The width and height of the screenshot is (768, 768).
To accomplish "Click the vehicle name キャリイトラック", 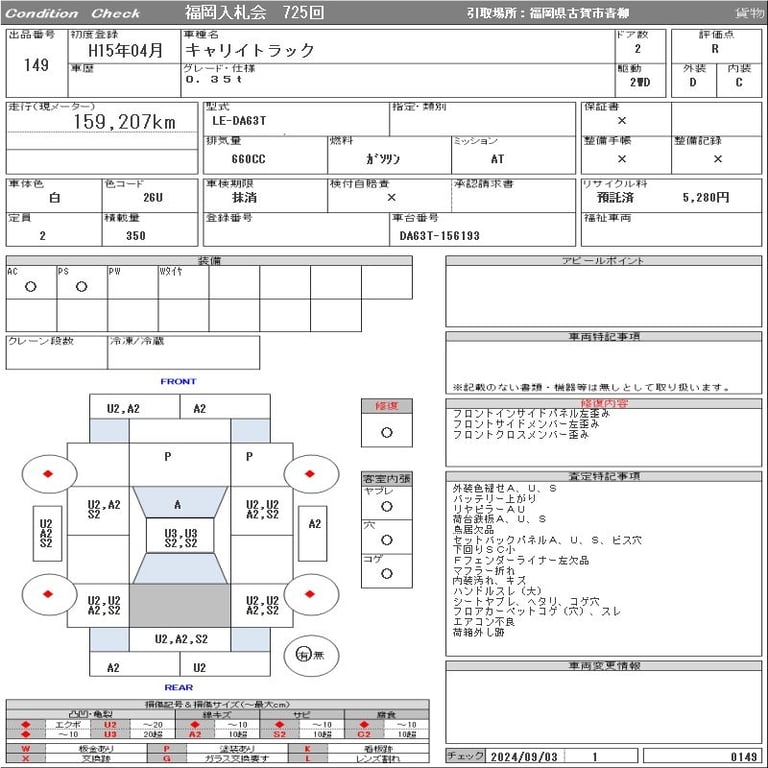I will [x=249, y=50].
